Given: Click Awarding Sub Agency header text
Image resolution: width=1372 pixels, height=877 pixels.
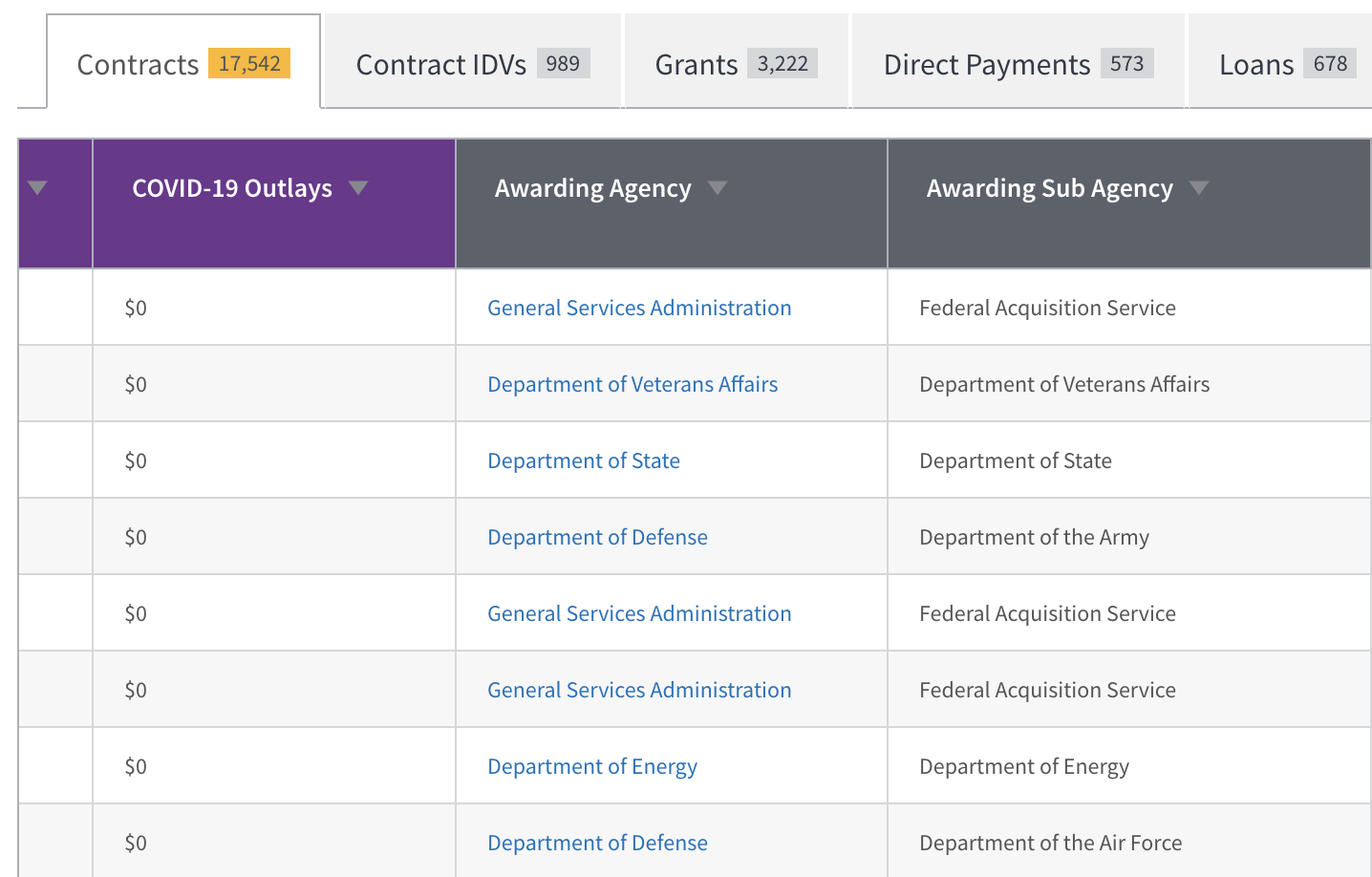Looking at the screenshot, I should point(1049,188).
